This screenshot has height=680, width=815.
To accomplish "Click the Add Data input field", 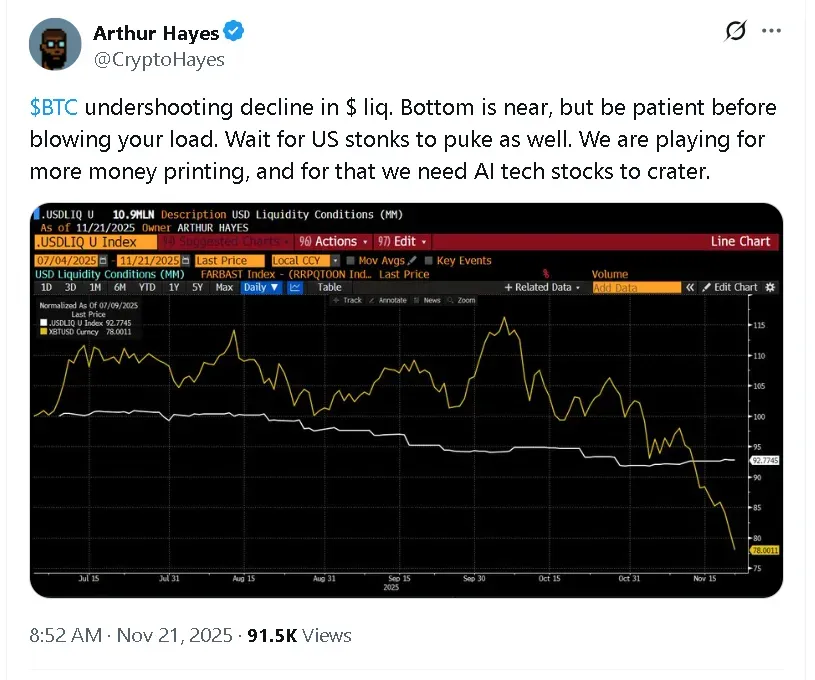I will 634,287.
